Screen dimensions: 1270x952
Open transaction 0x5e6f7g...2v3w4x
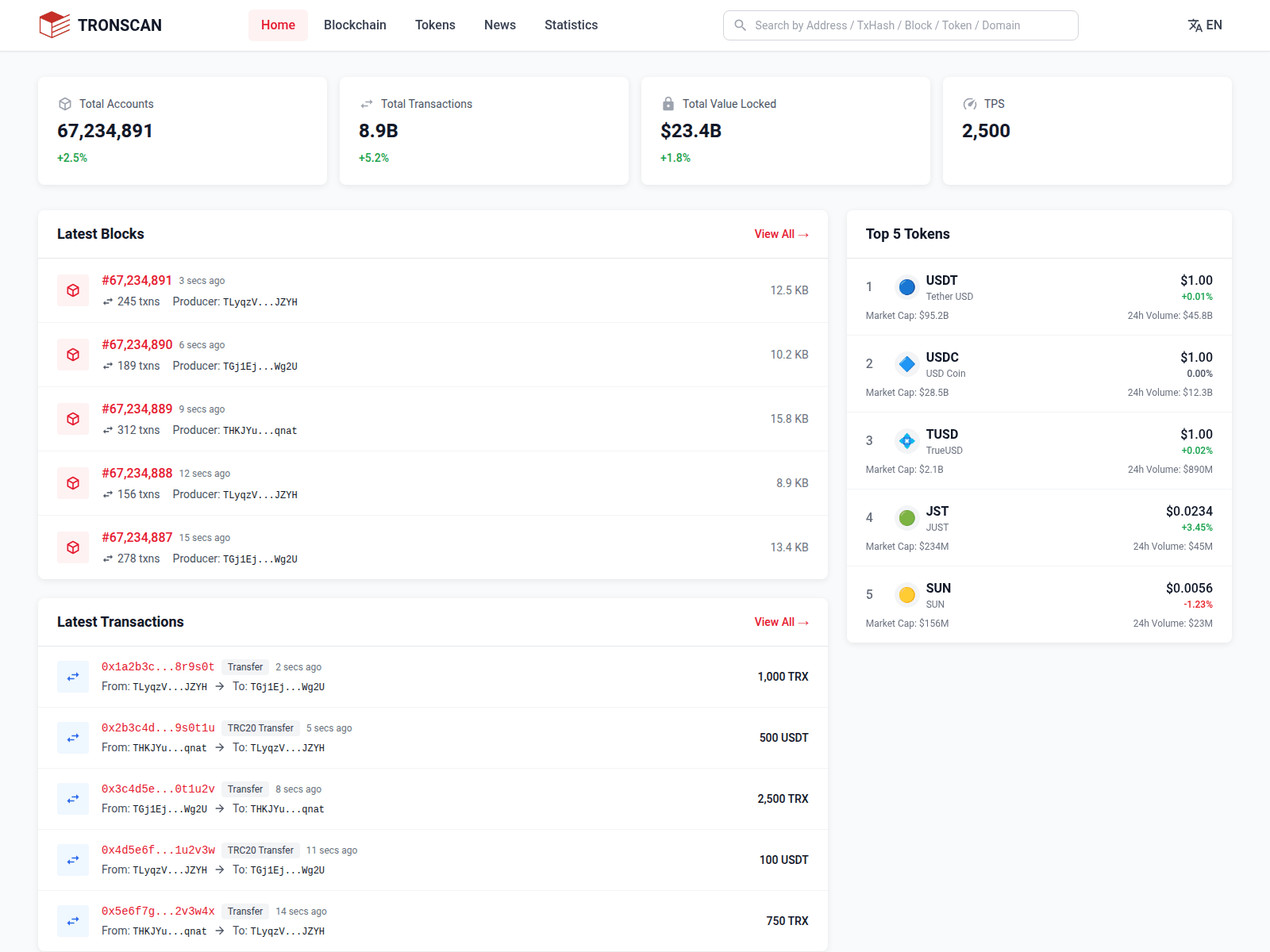point(158,912)
